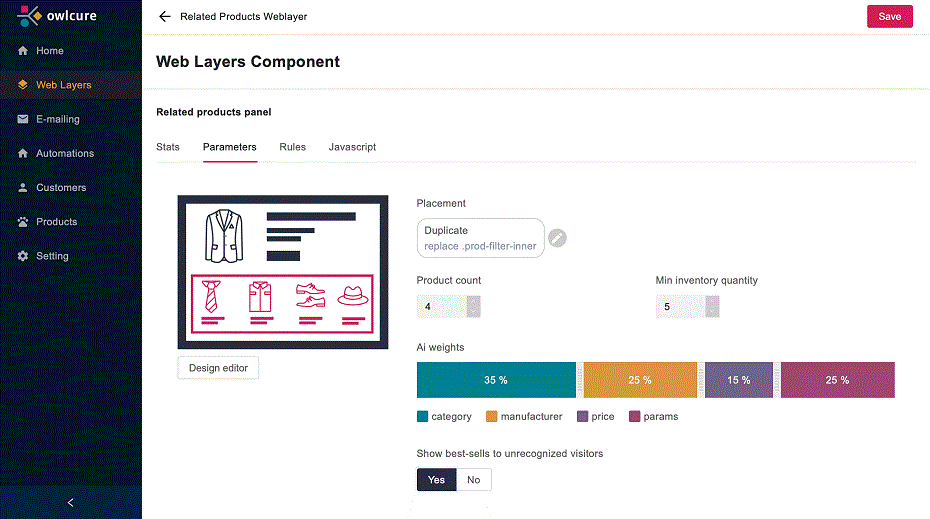Switch to the Rules tab
The image size is (930, 519).
pyautogui.click(x=292, y=147)
